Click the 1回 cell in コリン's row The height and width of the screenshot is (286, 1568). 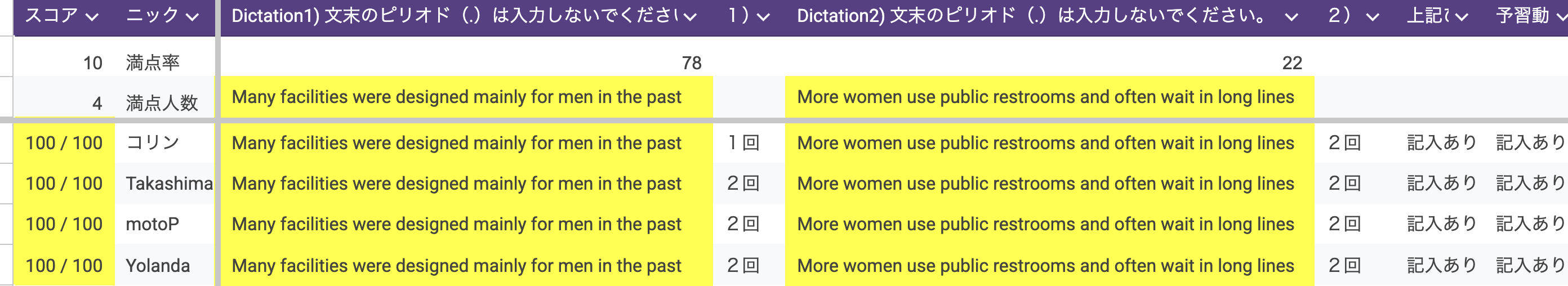pos(743,143)
